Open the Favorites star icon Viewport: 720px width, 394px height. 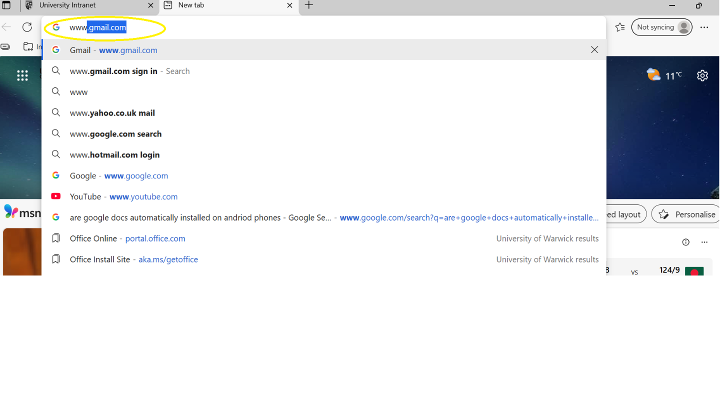tap(620, 28)
